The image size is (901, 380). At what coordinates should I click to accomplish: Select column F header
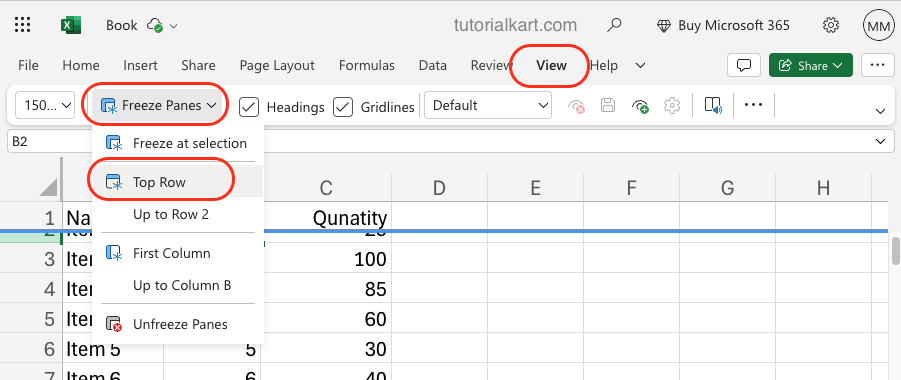[x=631, y=187]
